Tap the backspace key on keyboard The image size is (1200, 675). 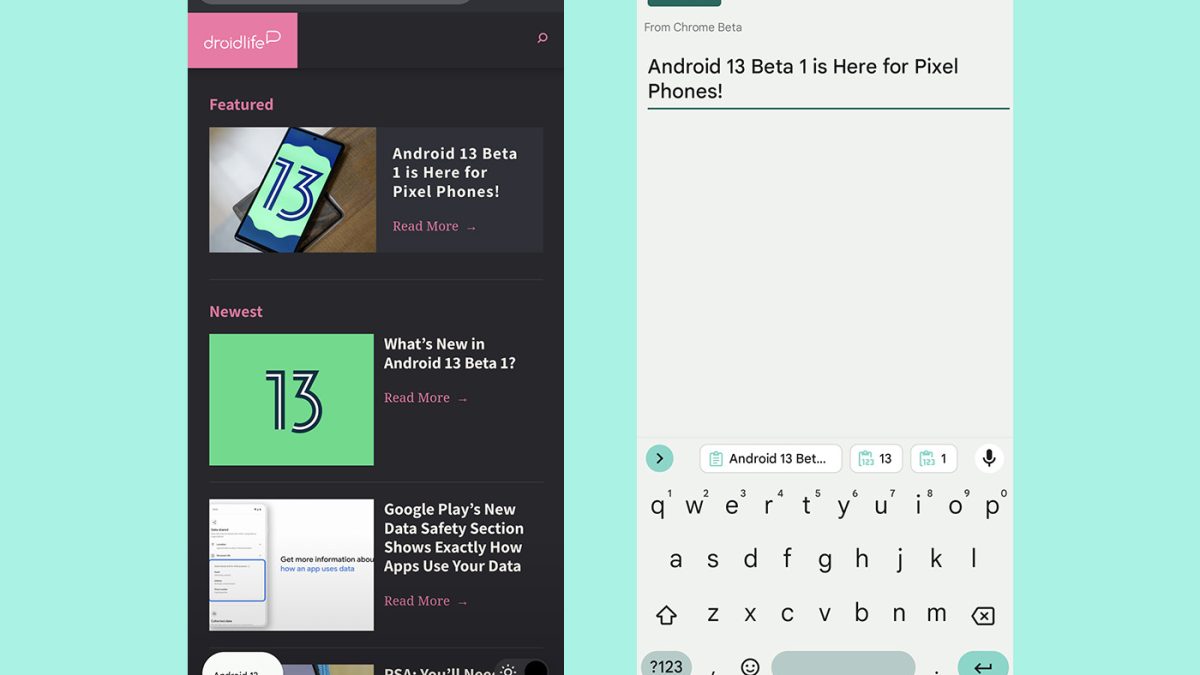[x=983, y=616]
